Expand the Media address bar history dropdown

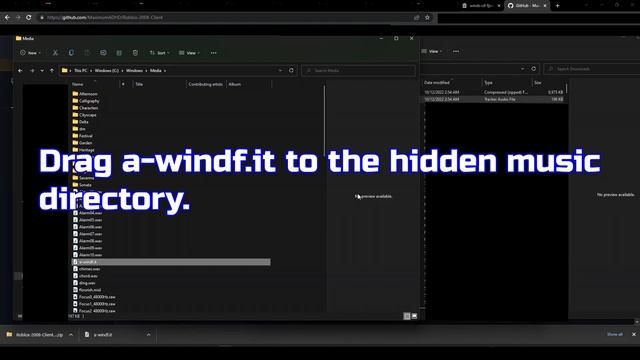(280, 71)
